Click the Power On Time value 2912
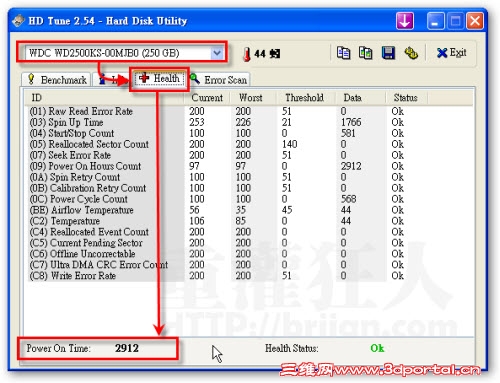 pos(127,348)
